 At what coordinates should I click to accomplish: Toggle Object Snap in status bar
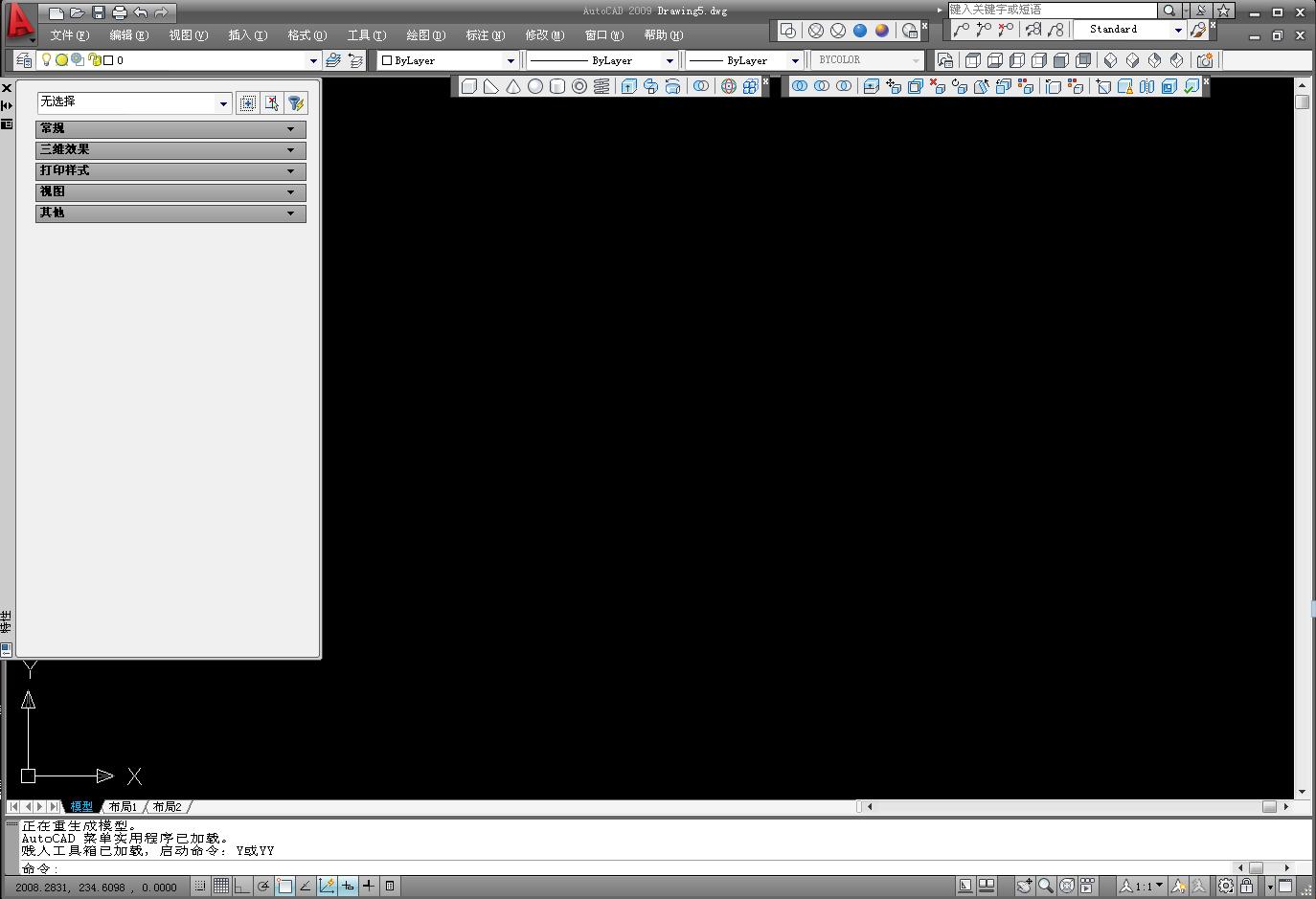click(284, 887)
